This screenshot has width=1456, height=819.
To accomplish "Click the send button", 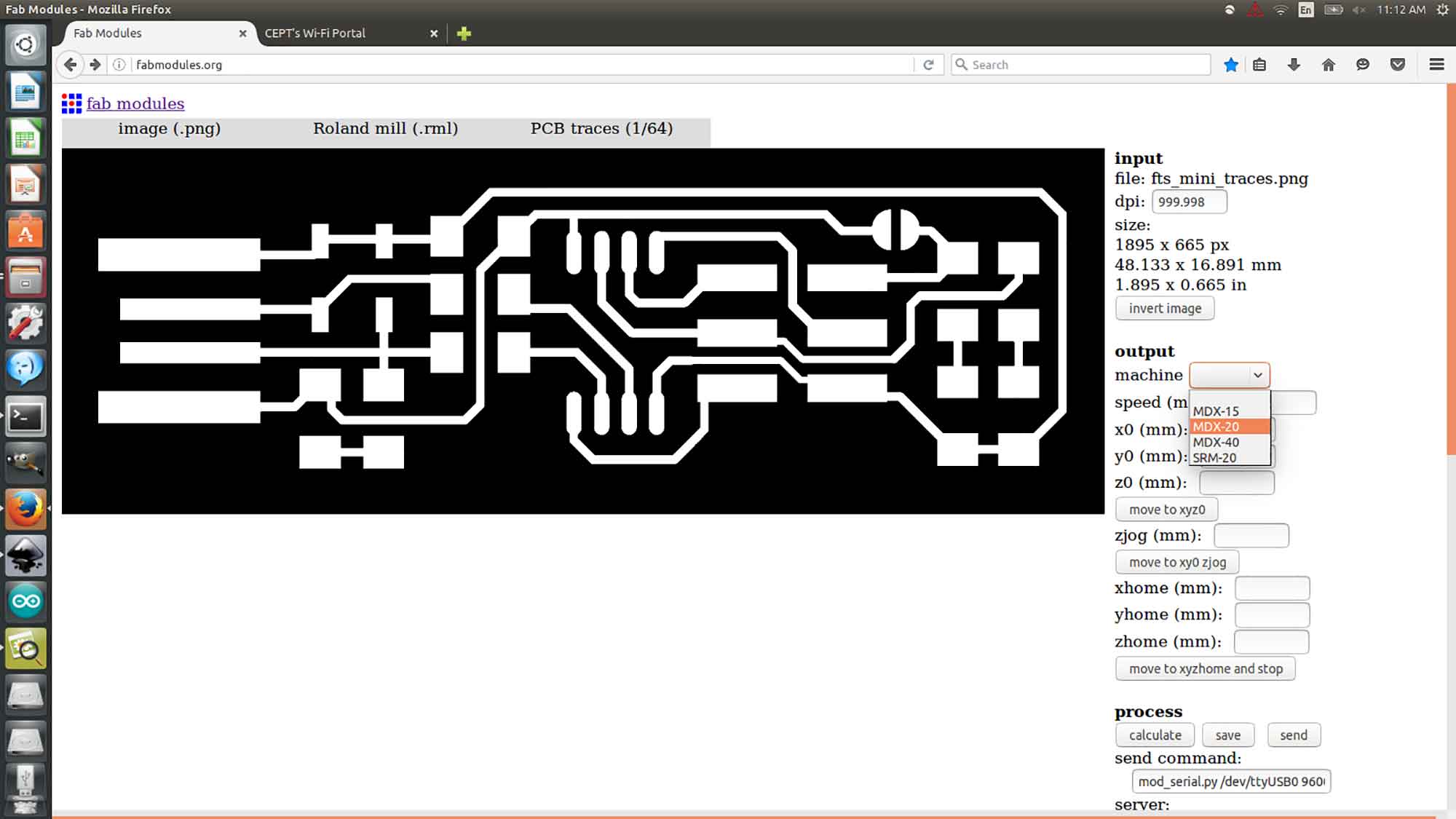I will [1294, 735].
